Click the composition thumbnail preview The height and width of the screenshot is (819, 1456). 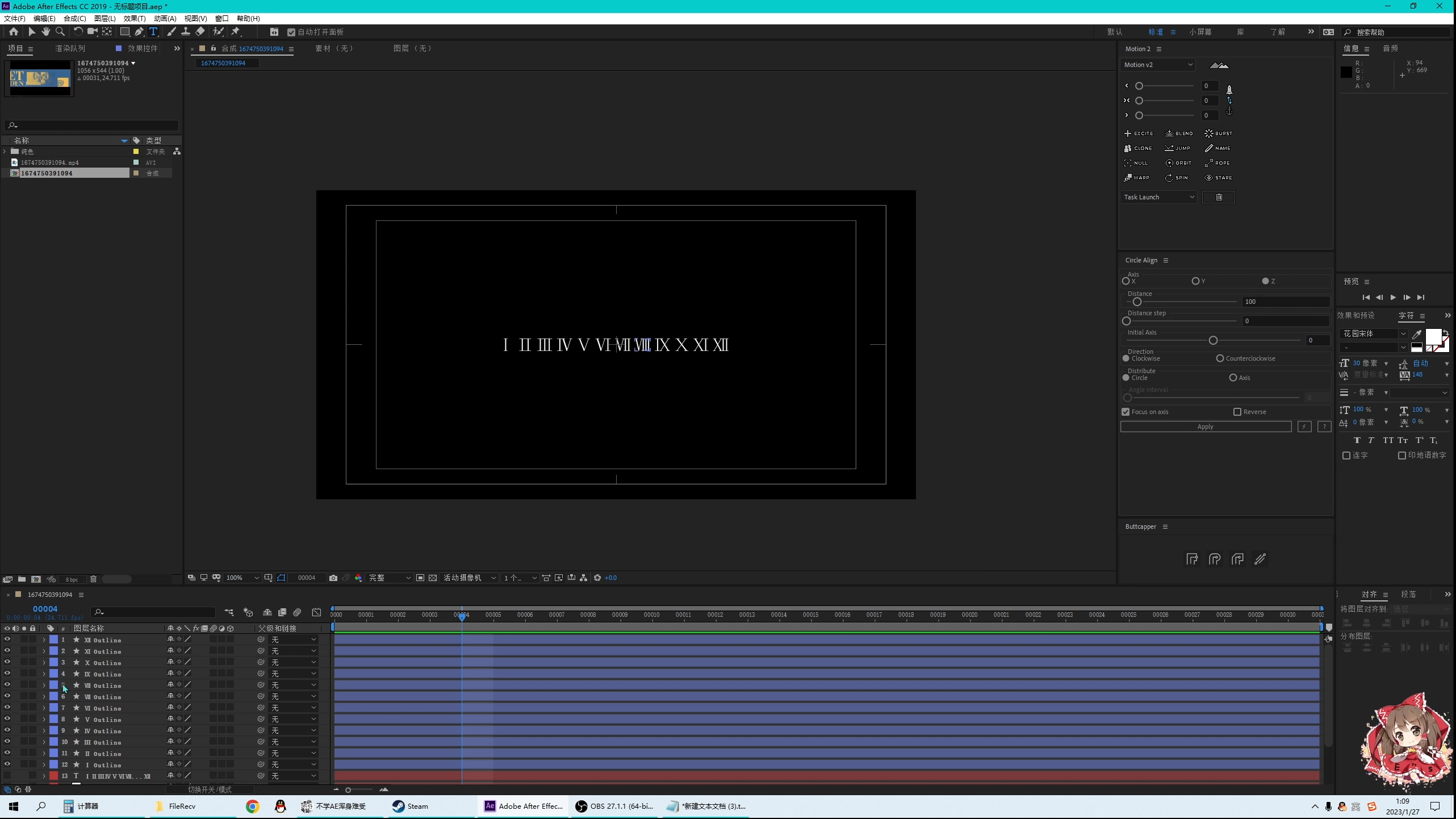(x=39, y=78)
